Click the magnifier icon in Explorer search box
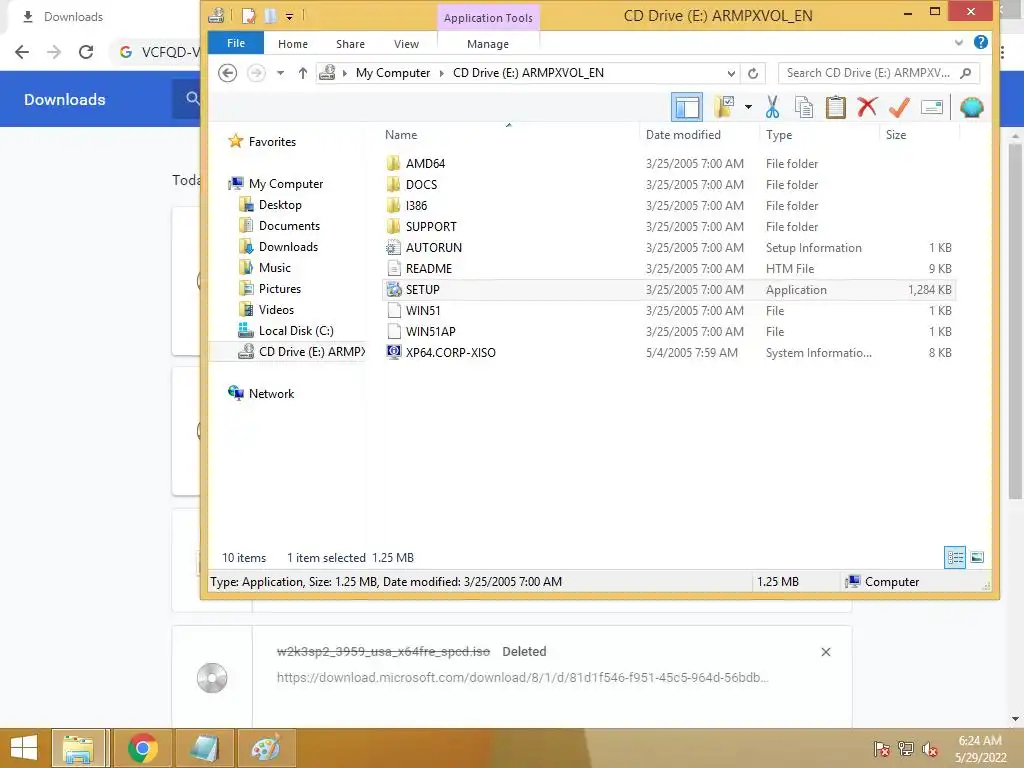The width and height of the screenshot is (1024, 768). tap(967, 72)
